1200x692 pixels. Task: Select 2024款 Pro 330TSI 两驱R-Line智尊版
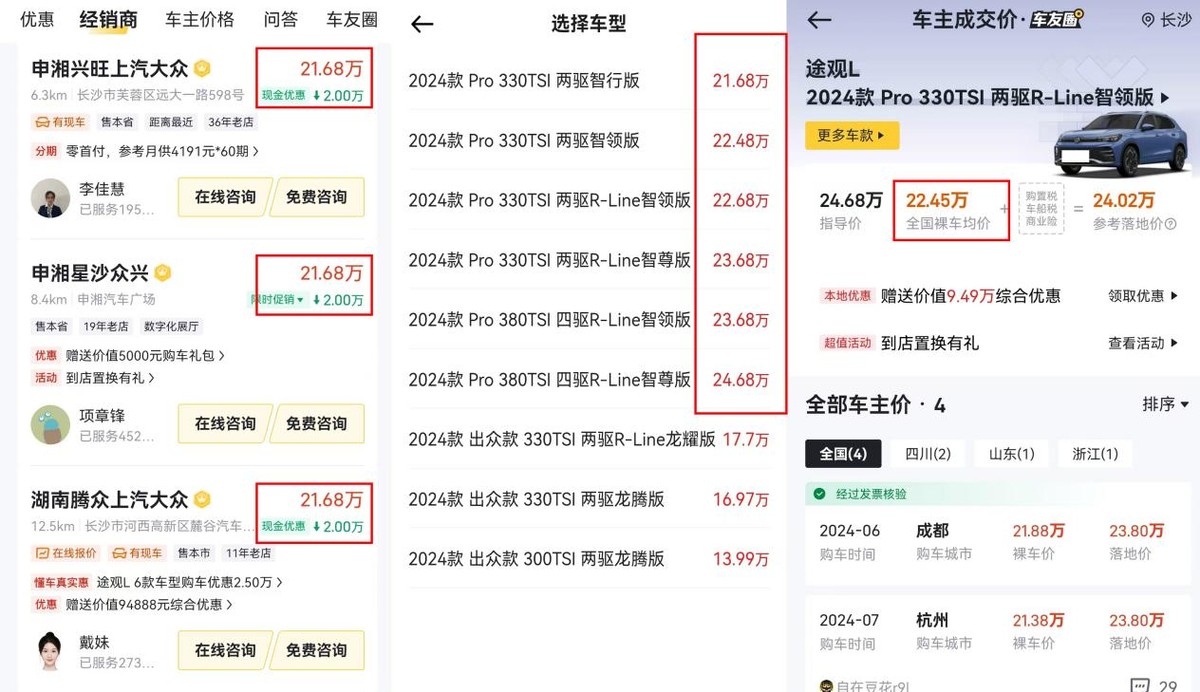pyautogui.click(x=589, y=260)
